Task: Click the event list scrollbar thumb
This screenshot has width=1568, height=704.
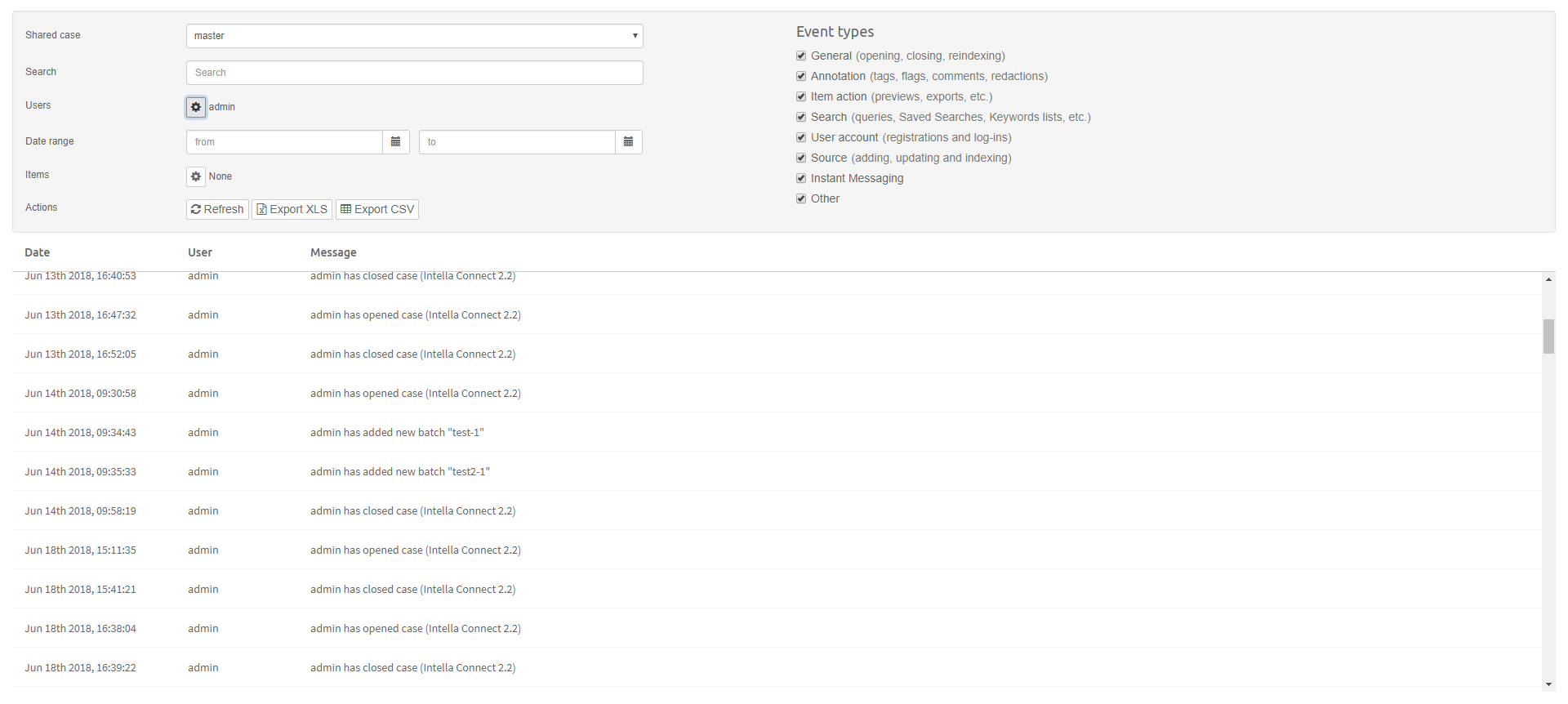Action: pos(1548,336)
